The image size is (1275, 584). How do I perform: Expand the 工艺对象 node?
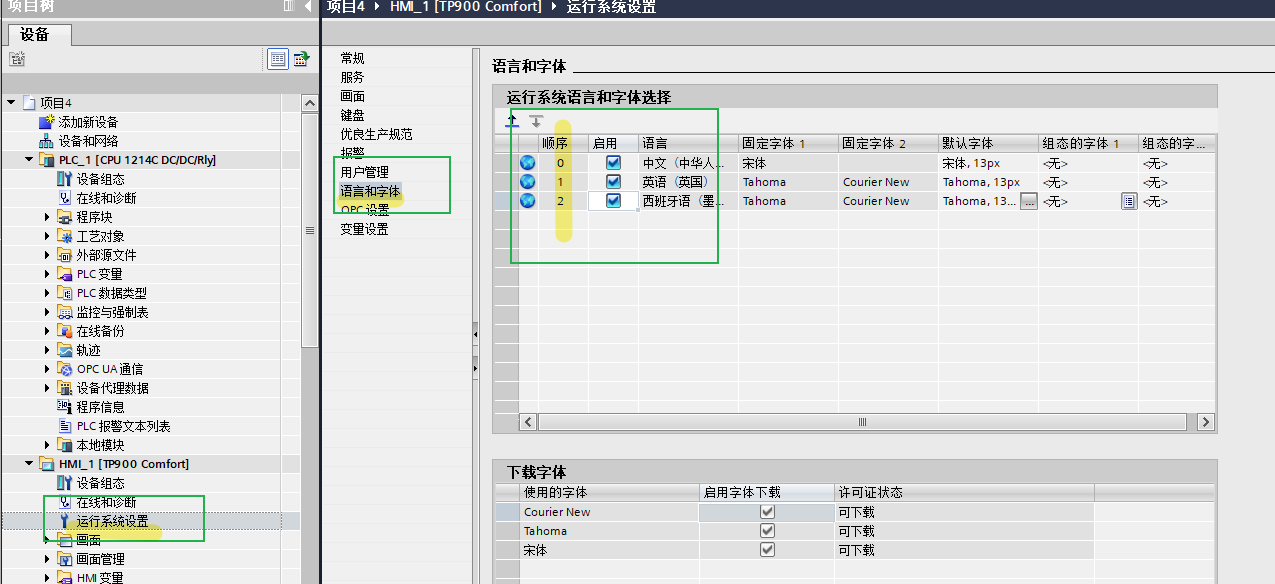(47, 236)
